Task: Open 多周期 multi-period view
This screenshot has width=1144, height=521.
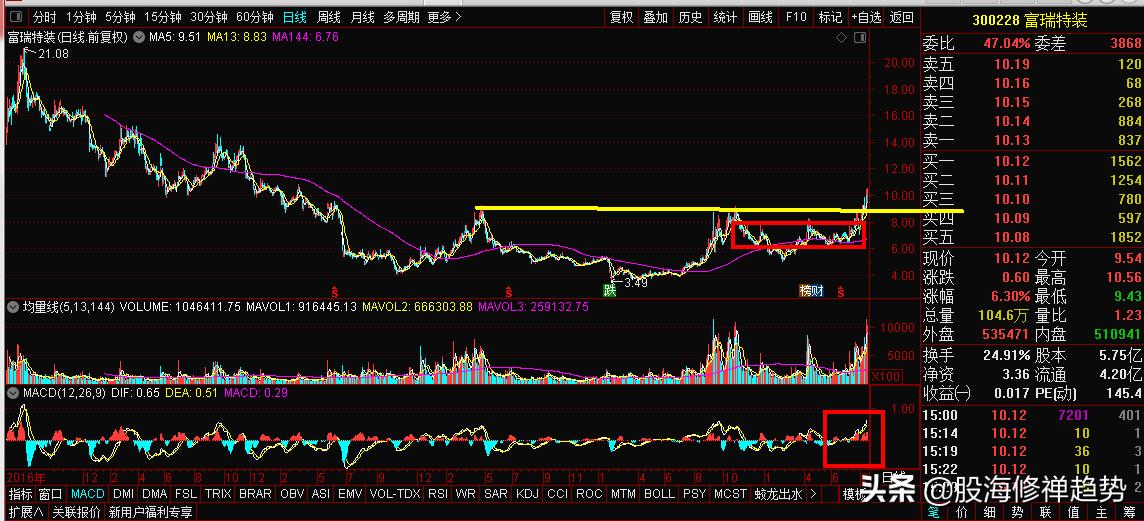Action: [x=401, y=17]
